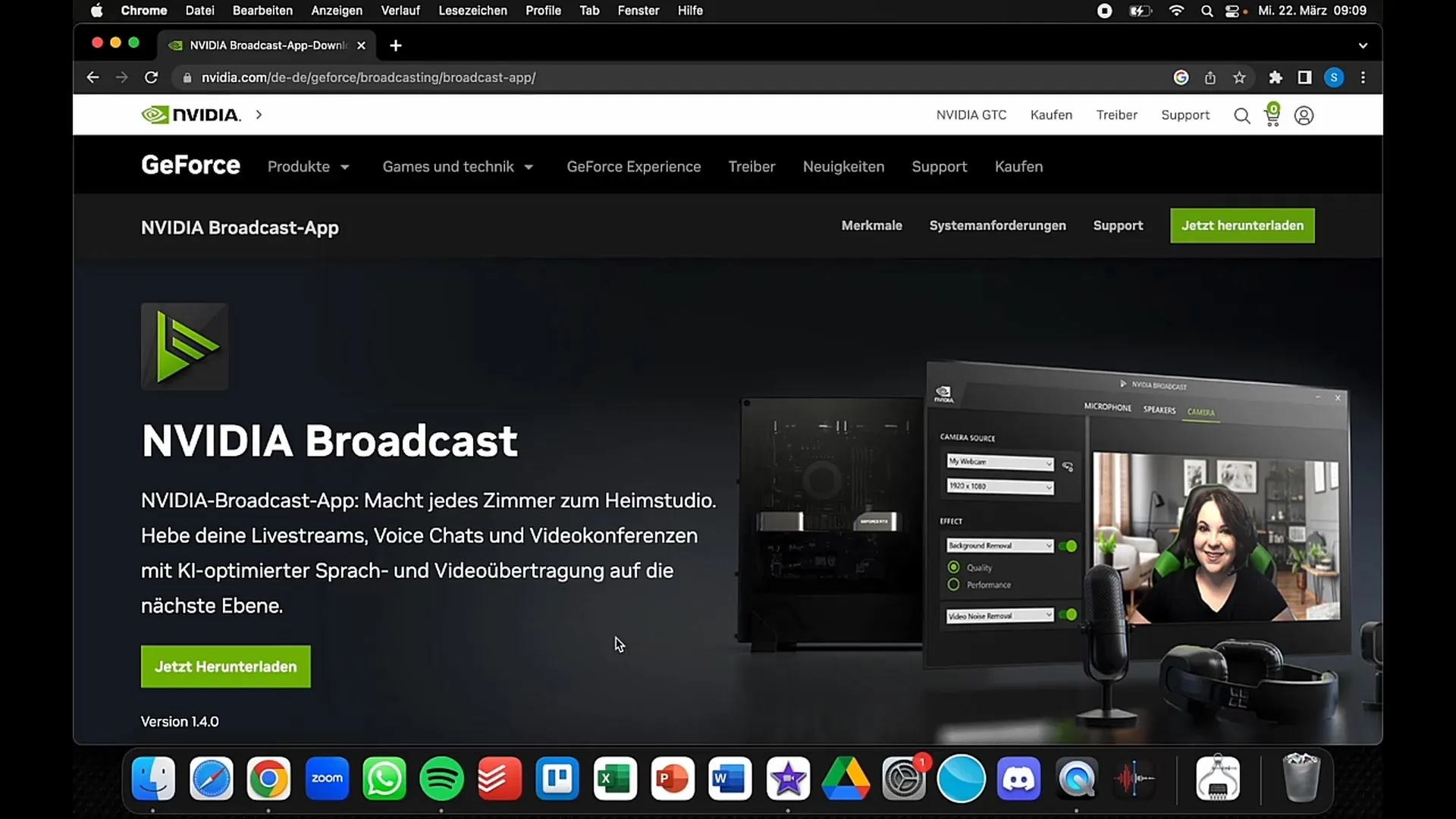Open the NVIDIA GTC link
Screen dimensions: 1456x819
click(971, 115)
